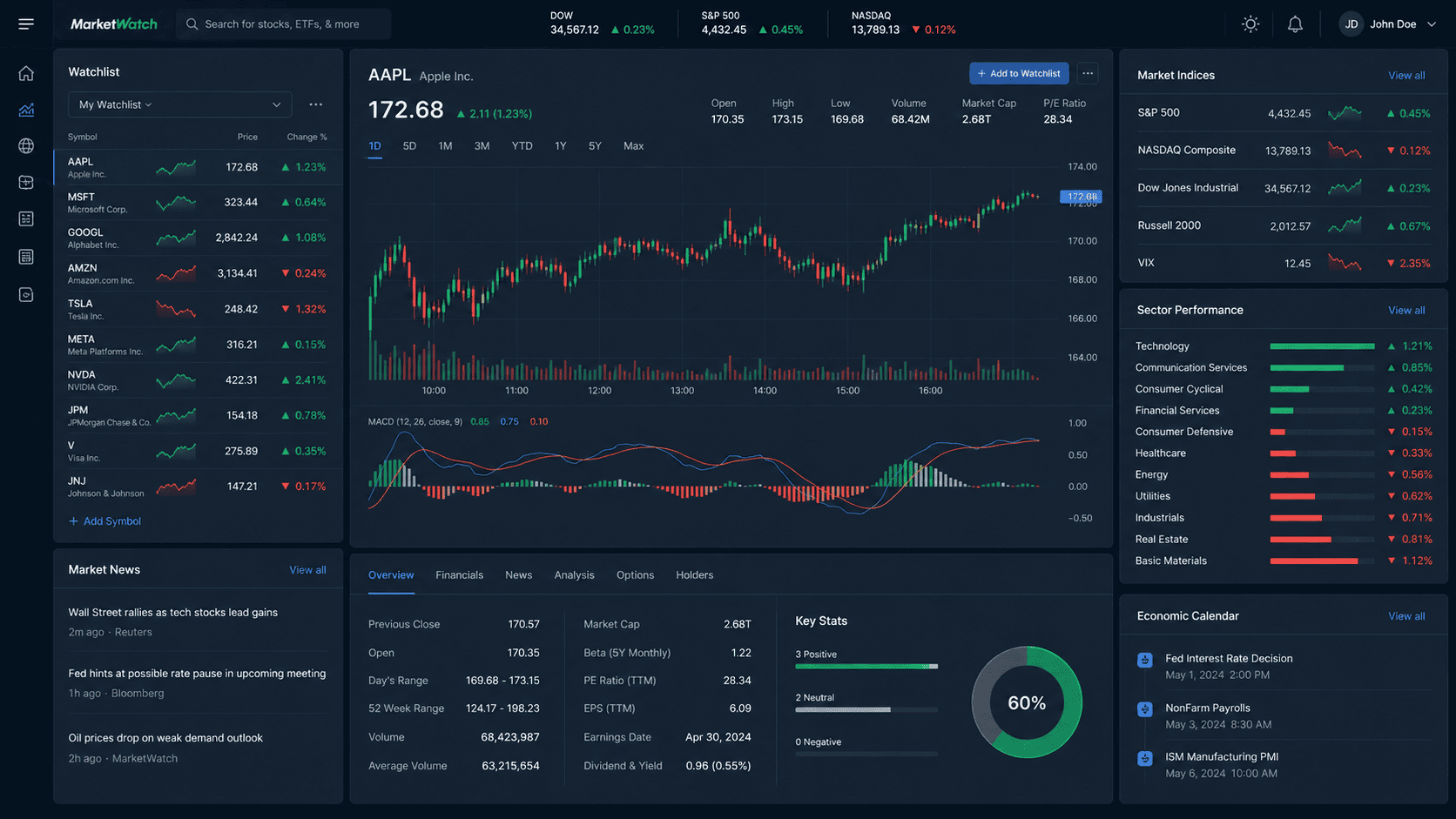Click the MACD indicator label
1456x819 pixels.
[x=415, y=422]
